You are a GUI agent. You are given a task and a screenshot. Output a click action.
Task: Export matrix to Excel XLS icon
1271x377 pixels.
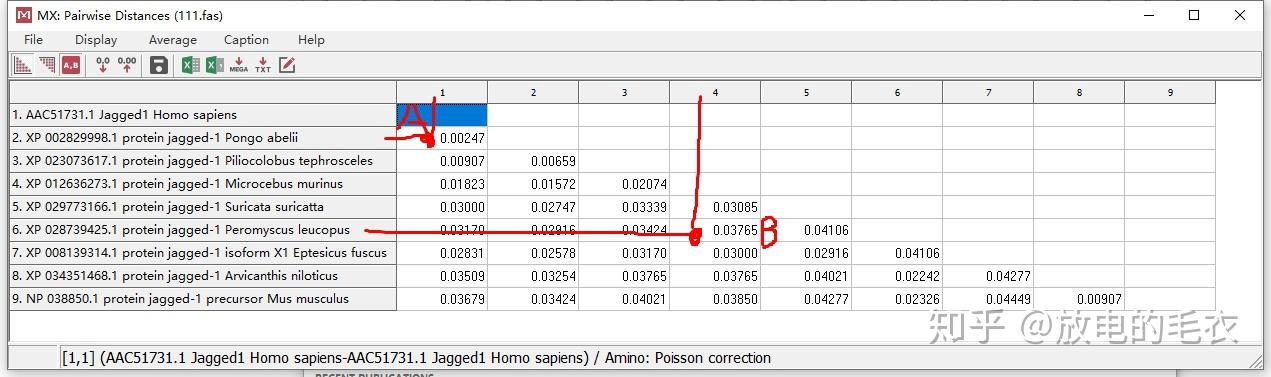pyautogui.click(x=190, y=65)
